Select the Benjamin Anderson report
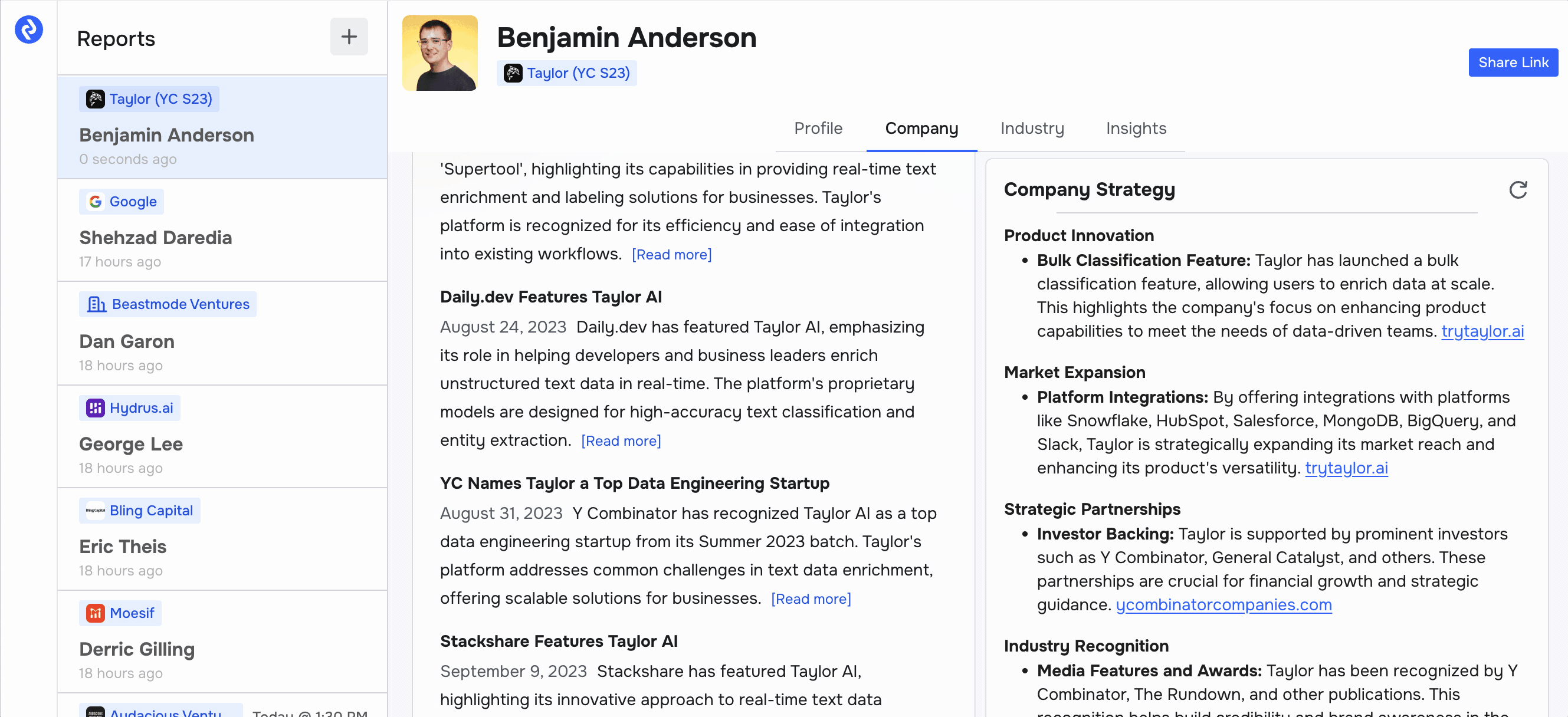The height and width of the screenshot is (717, 1568). click(222, 127)
